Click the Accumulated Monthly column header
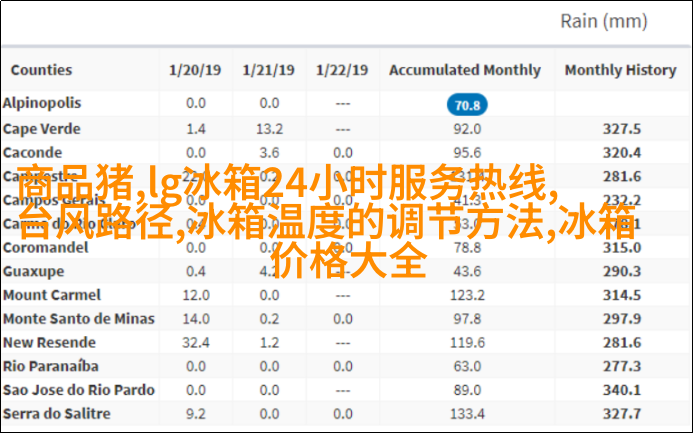Screen dimensions: 694x434 465,70
